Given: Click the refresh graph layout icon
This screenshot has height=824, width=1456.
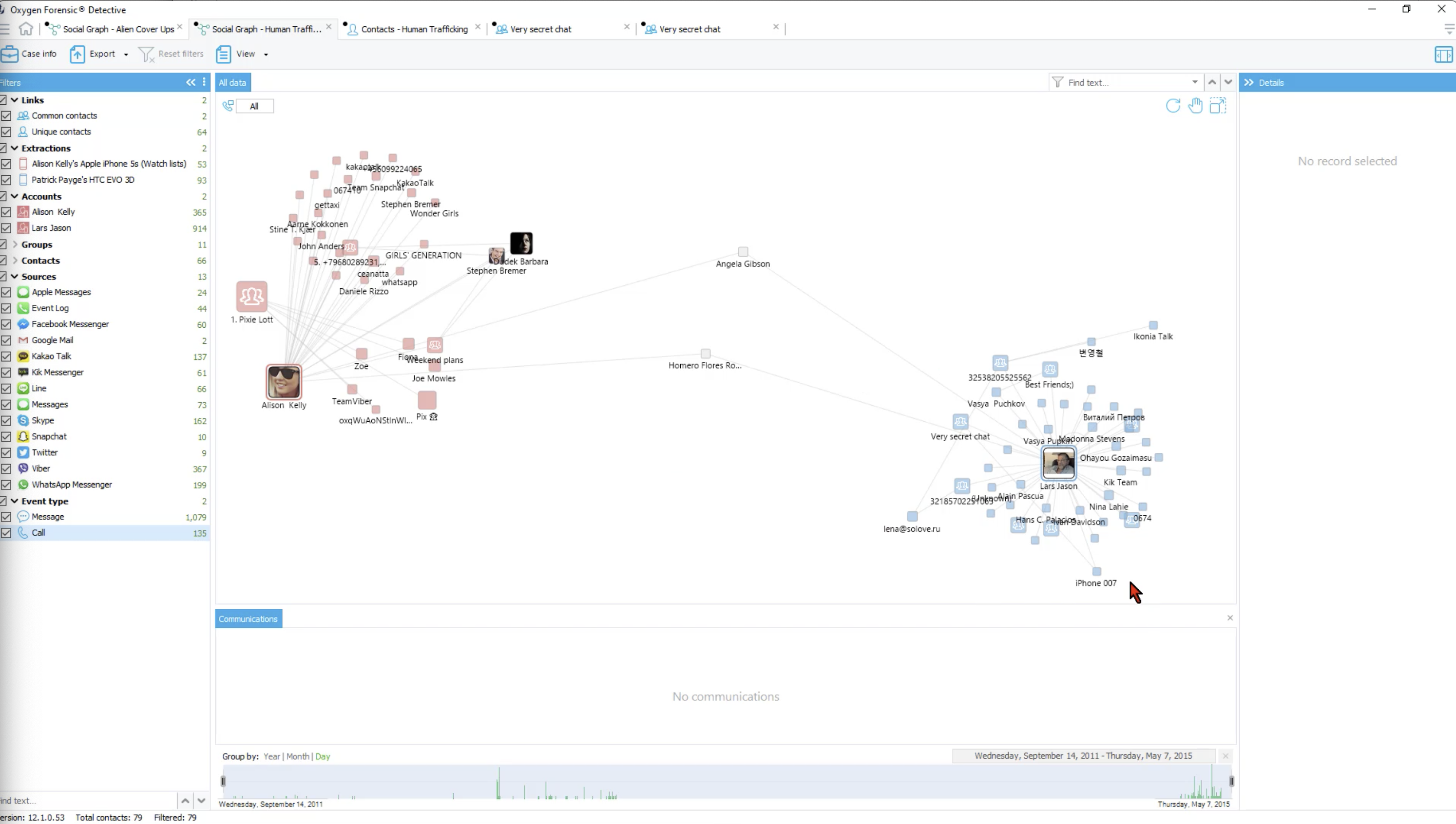Looking at the screenshot, I should click(x=1173, y=105).
